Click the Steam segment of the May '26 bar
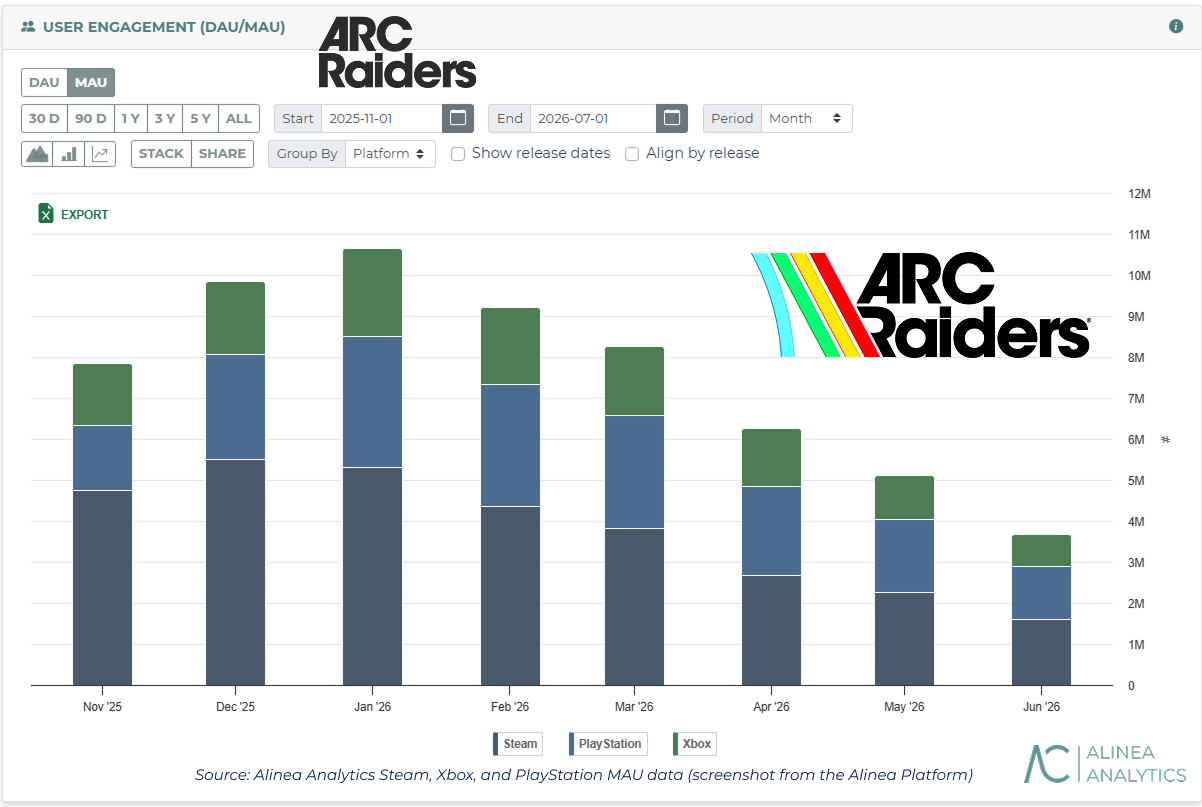This screenshot has height=807, width=1202. (x=904, y=639)
